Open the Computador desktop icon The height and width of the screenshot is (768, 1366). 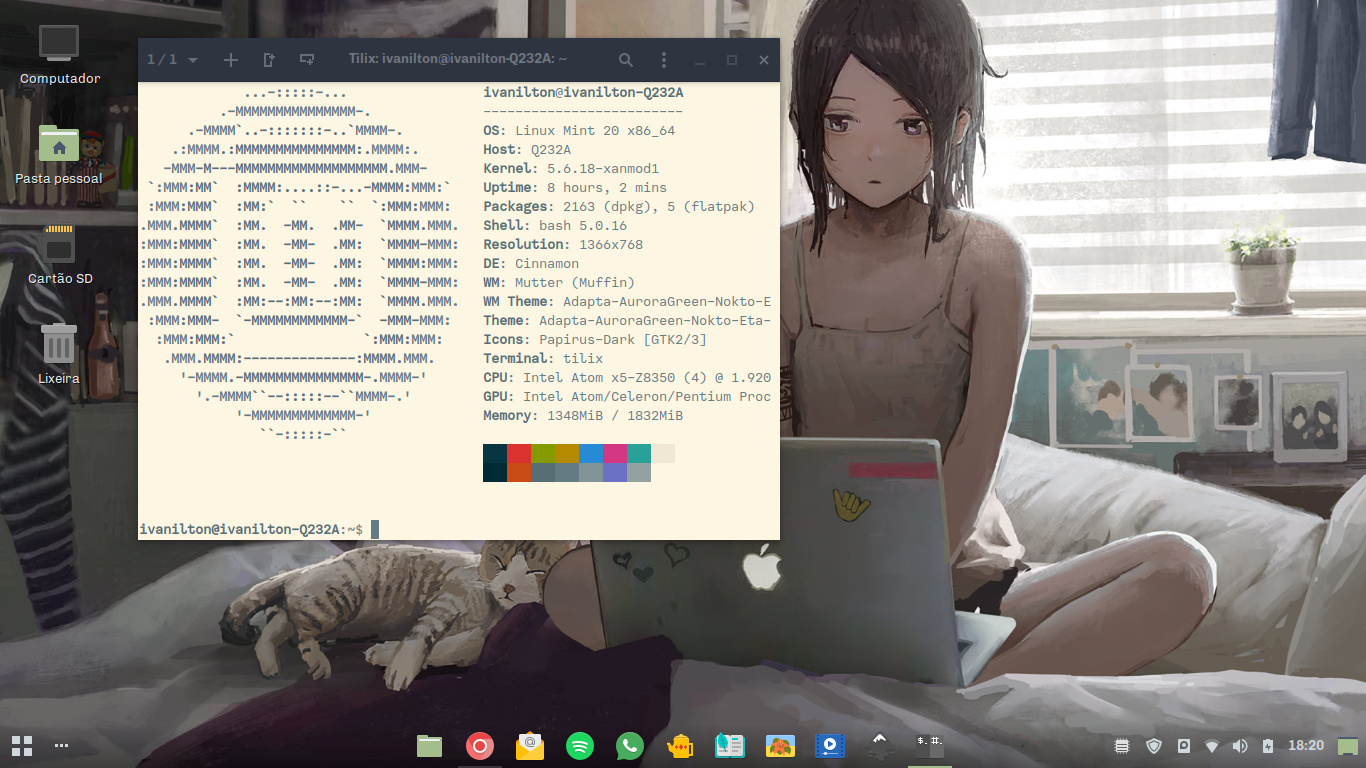[x=59, y=45]
